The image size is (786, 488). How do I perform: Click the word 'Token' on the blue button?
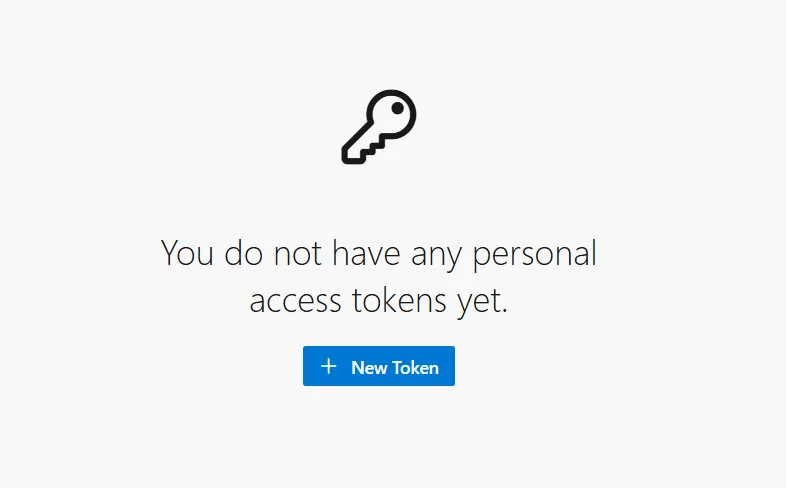click(x=415, y=368)
